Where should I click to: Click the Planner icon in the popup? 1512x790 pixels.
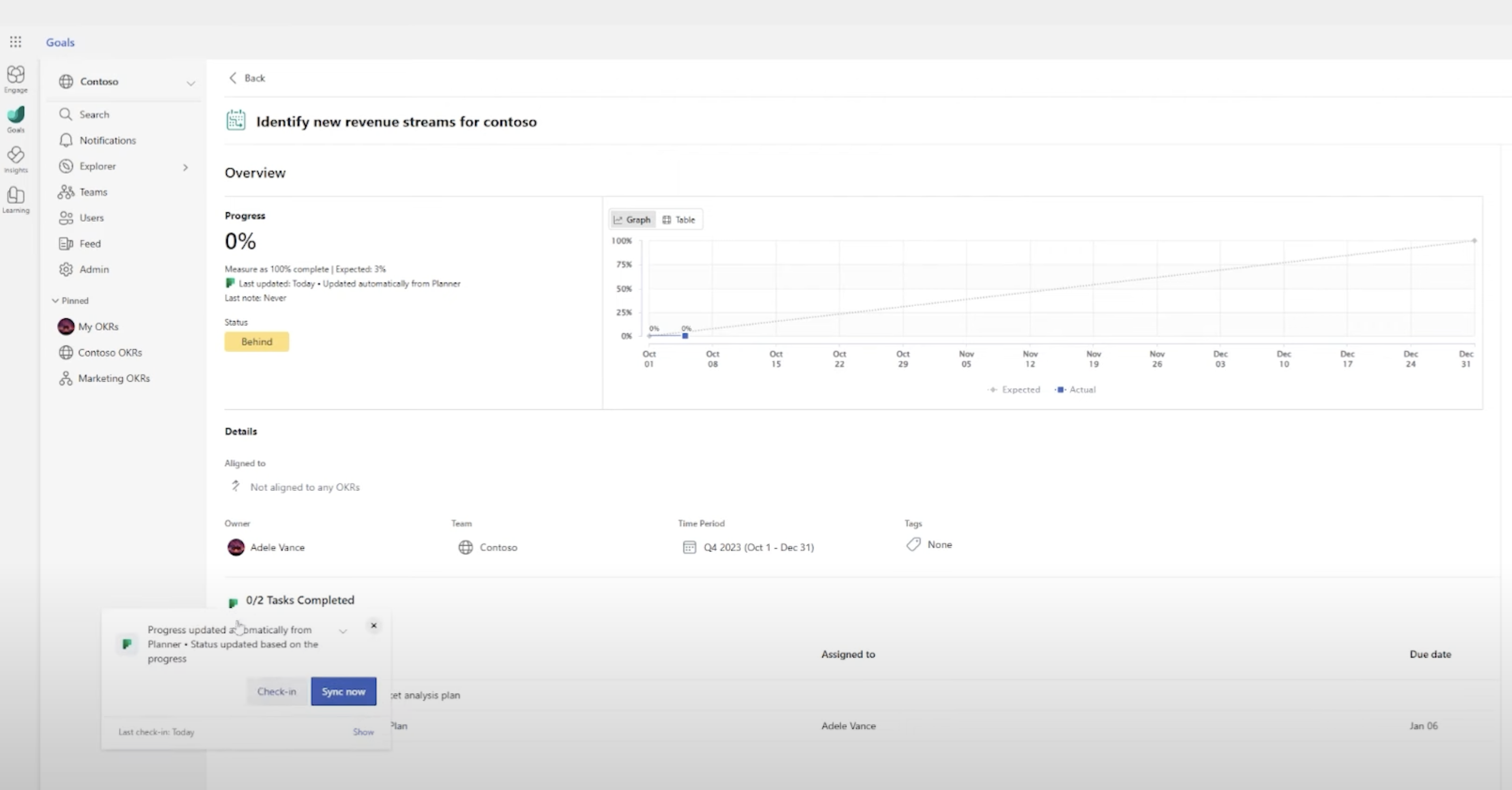point(127,644)
